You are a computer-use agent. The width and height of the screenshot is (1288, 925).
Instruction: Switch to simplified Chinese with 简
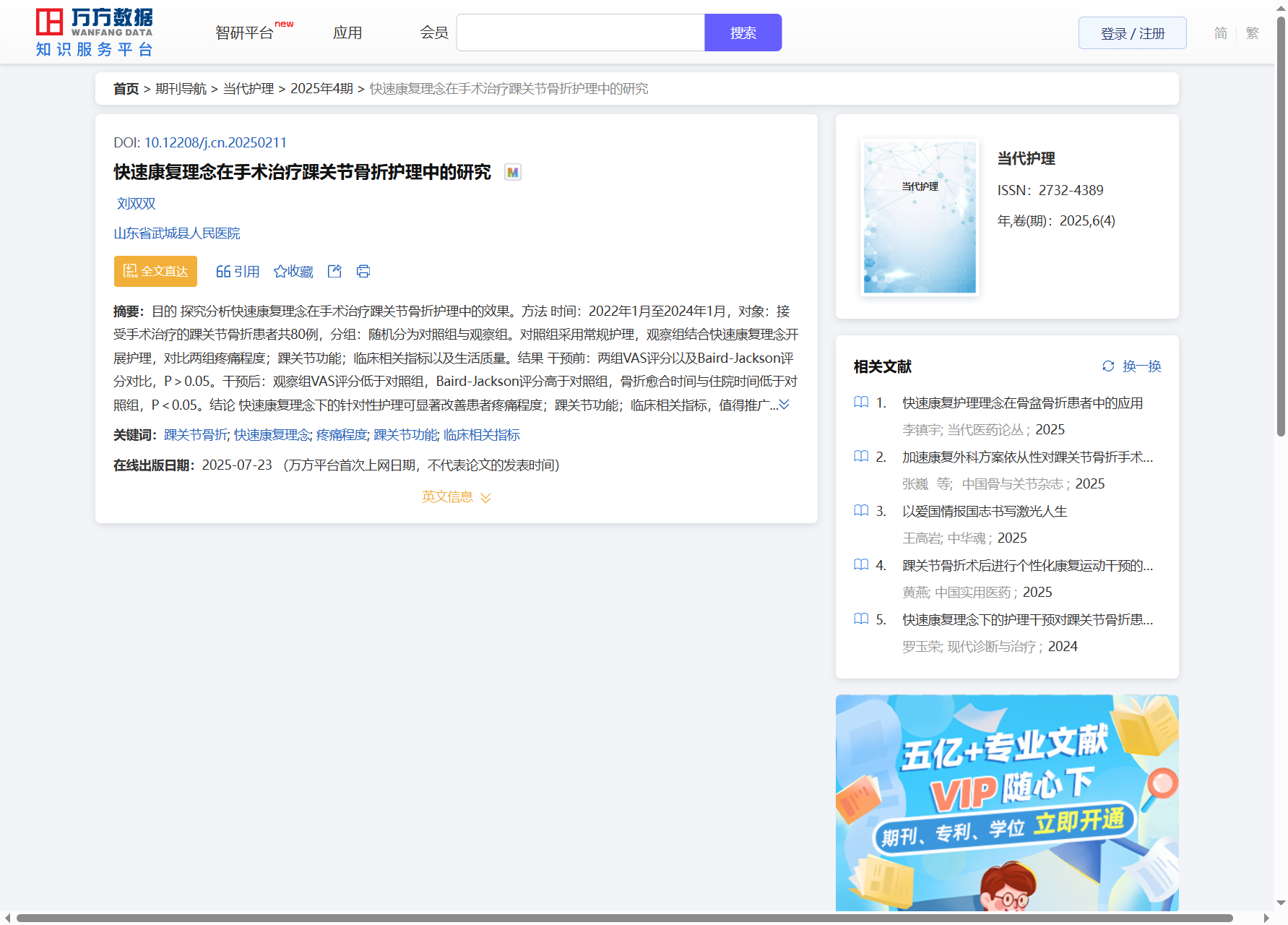point(1221,33)
